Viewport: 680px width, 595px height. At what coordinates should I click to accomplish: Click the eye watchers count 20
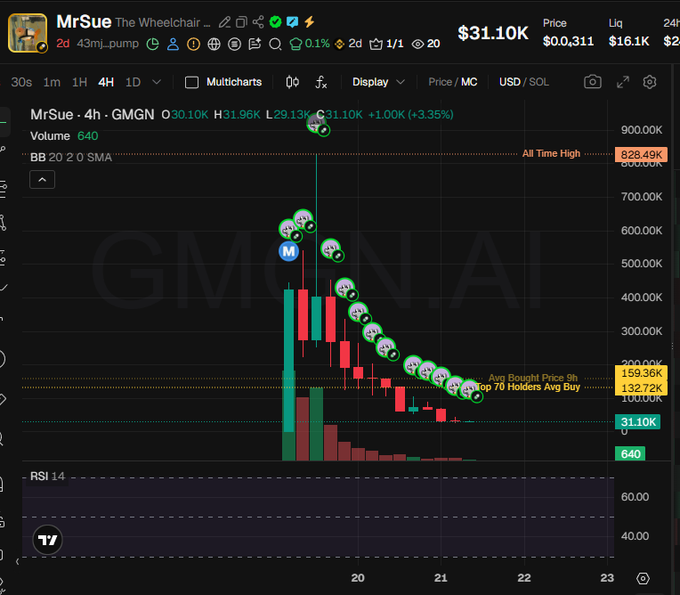pyautogui.click(x=425, y=44)
